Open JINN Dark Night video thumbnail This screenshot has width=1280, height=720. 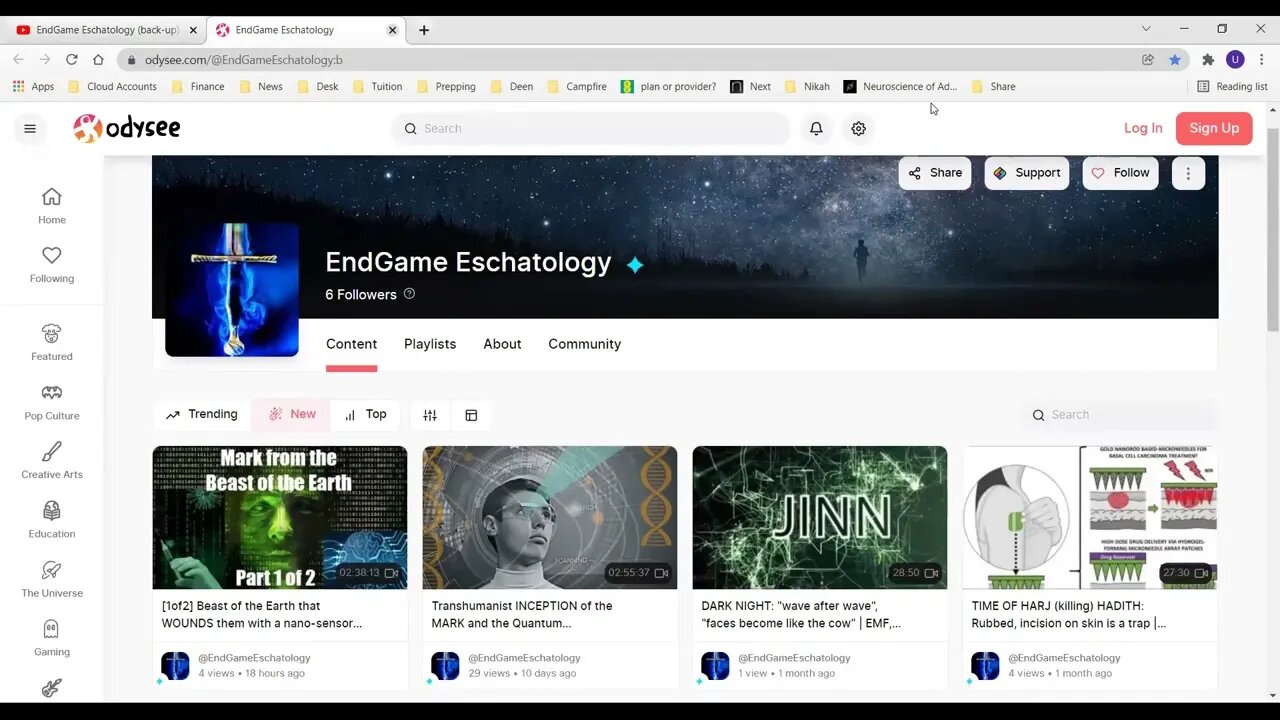tap(820, 517)
